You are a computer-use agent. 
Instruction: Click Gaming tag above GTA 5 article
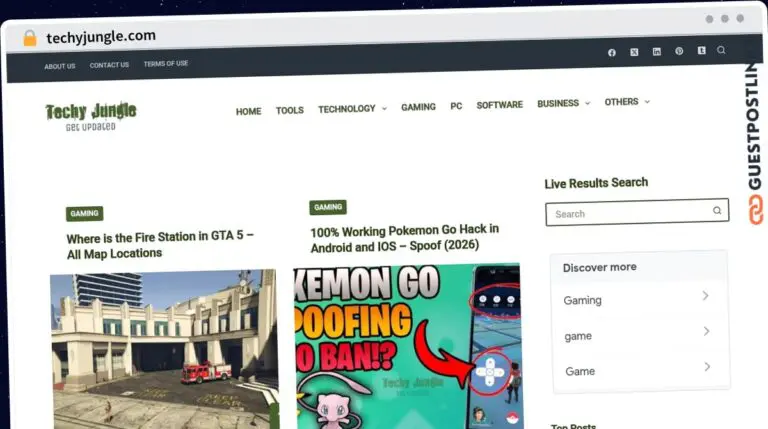[x=84, y=214]
